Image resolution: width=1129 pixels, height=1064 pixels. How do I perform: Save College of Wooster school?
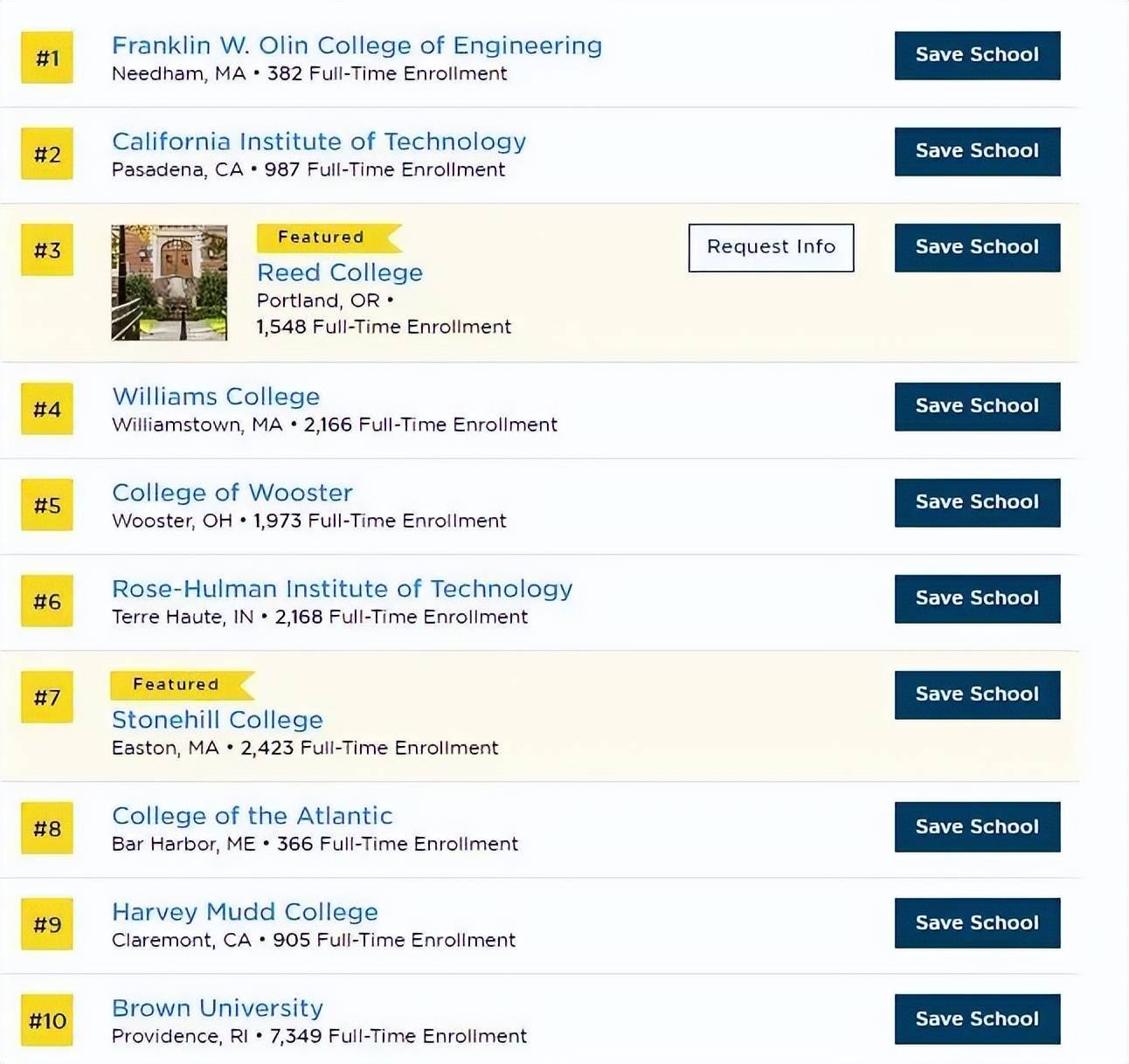tap(977, 502)
